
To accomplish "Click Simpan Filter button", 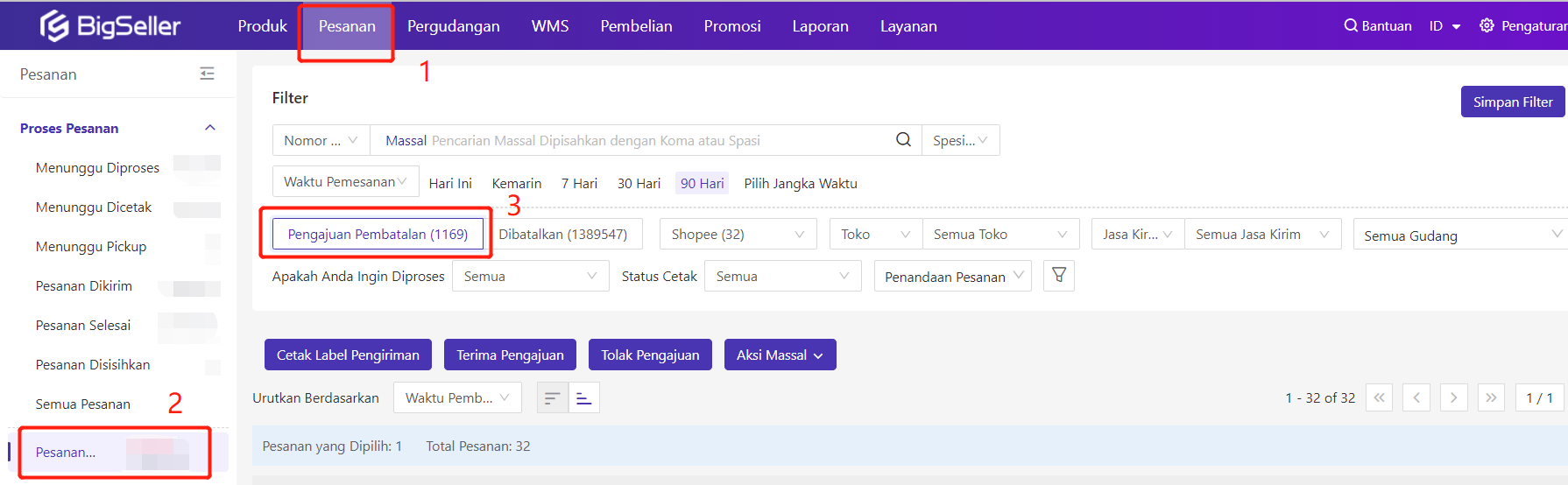I will 1513,102.
